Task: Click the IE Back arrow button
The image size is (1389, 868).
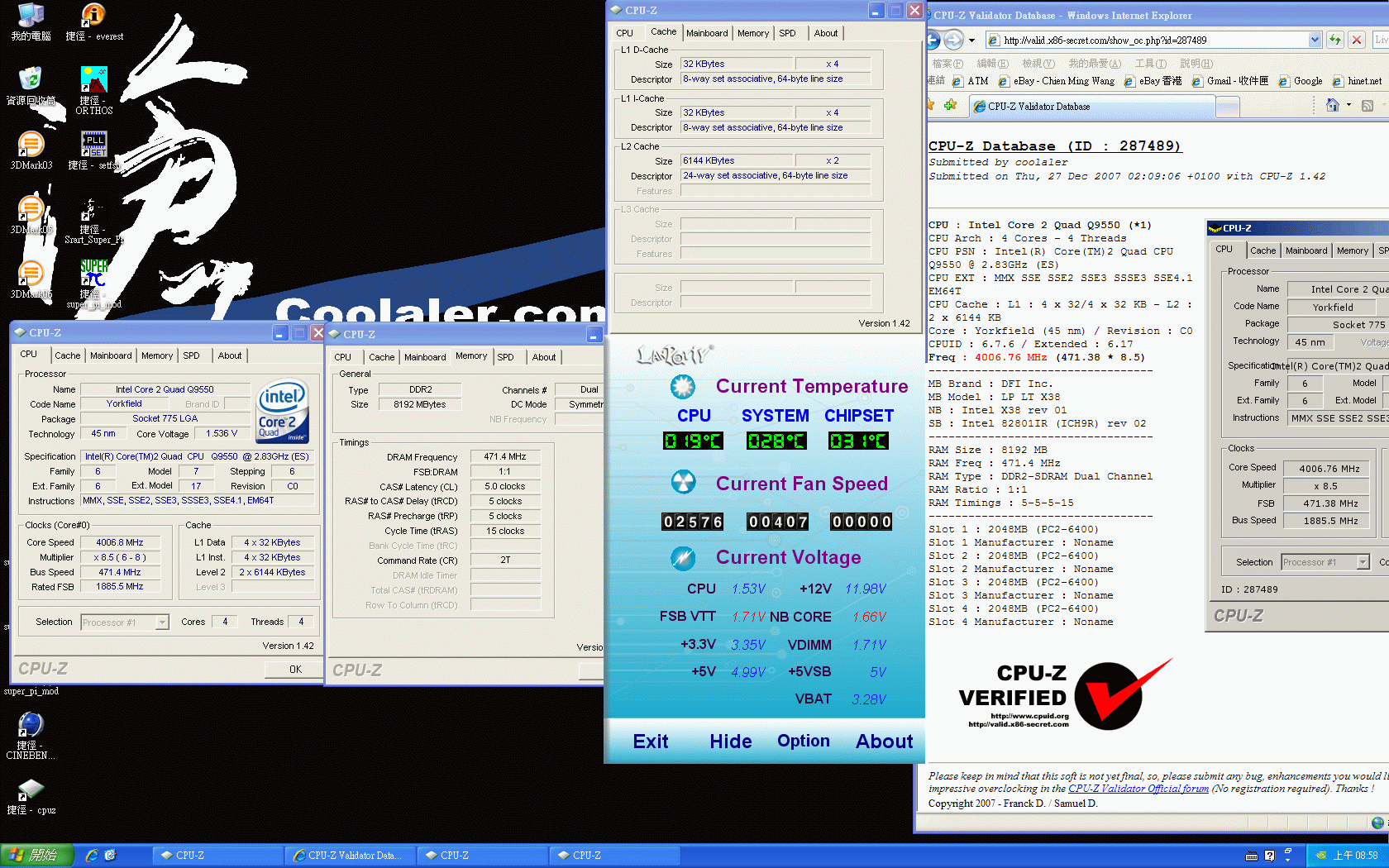Action: [x=933, y=40]
